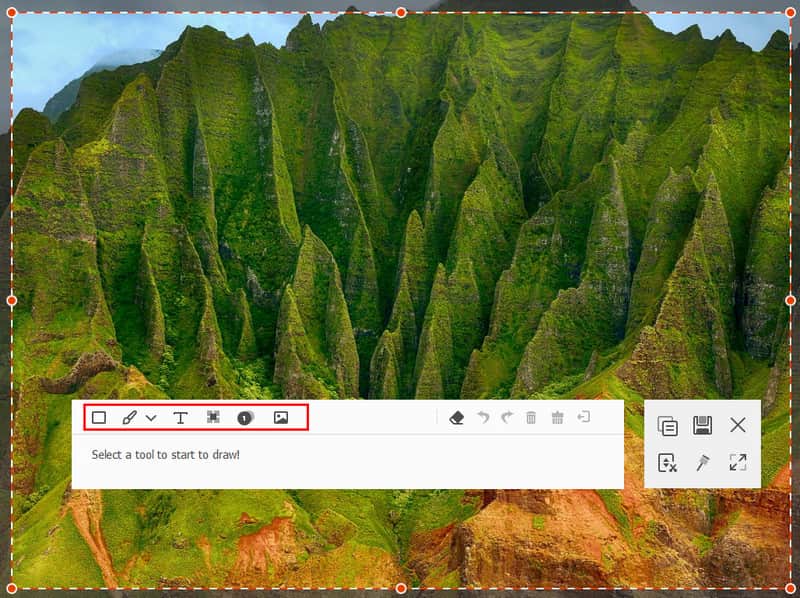800x598 pixels.
Task: Select the brush drawing tool
Action: tap(129, 418)
